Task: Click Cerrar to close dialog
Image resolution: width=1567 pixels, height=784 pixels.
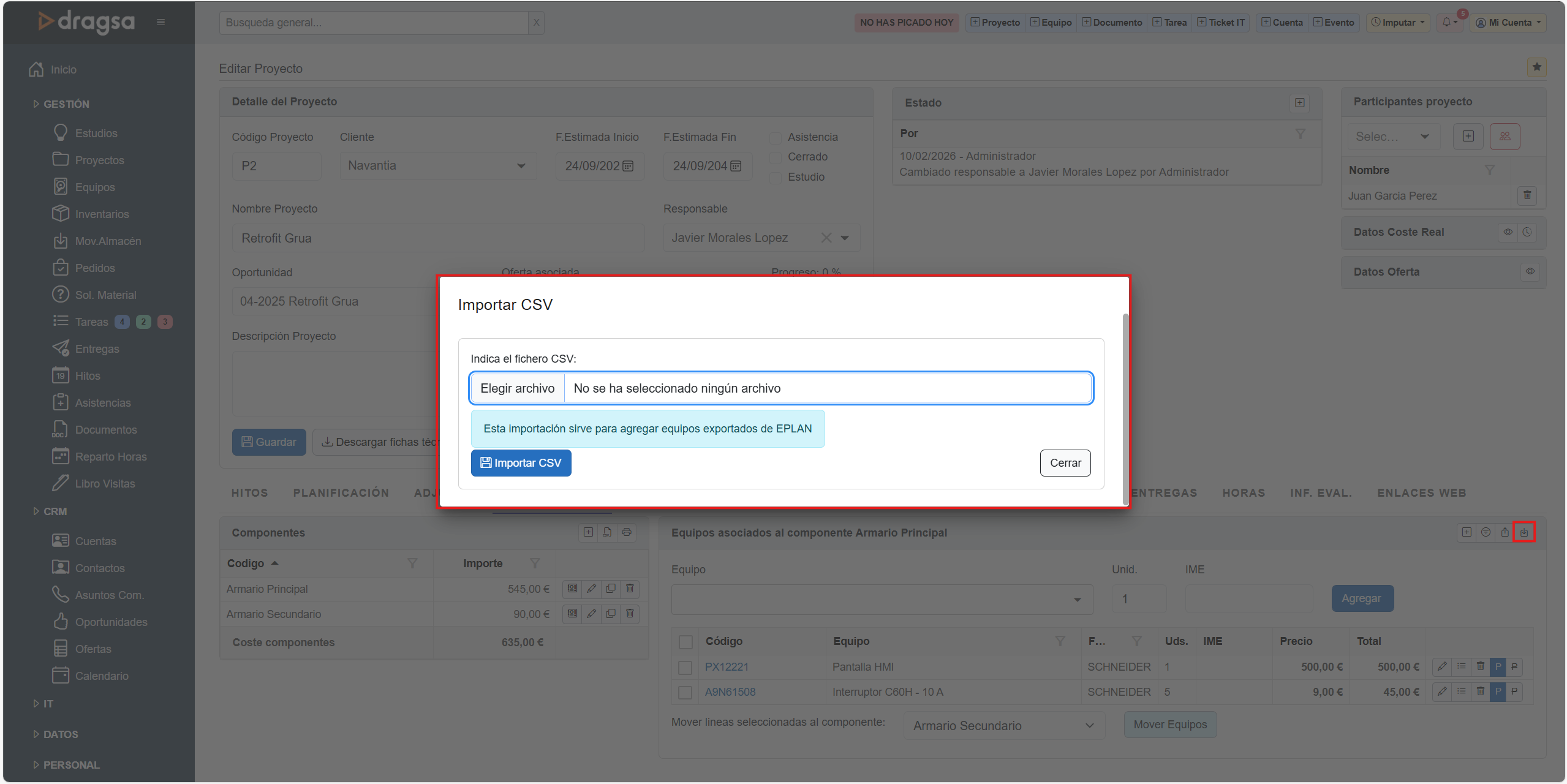Action: pos(1065,463)
